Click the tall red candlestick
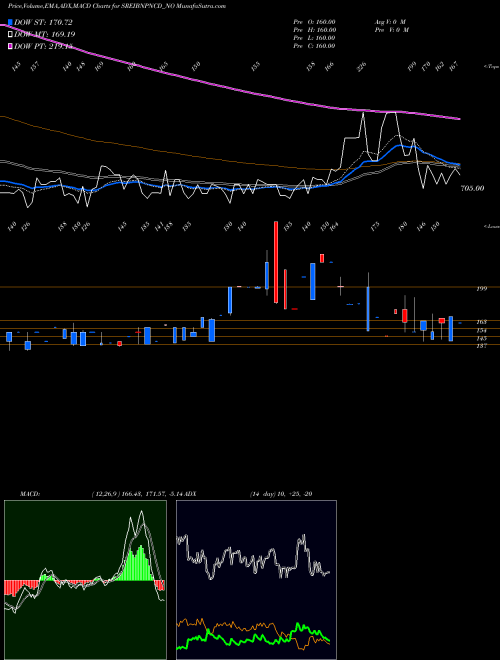 point(276,262)
